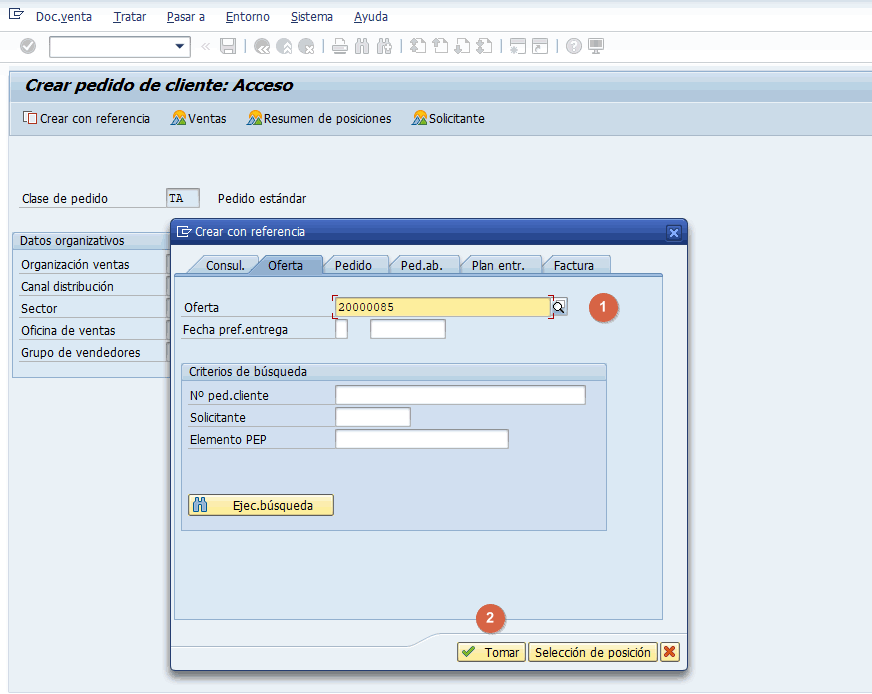The image size is (872, 694).
Task: Click the Print icon
Action: (x=340, y=46)
